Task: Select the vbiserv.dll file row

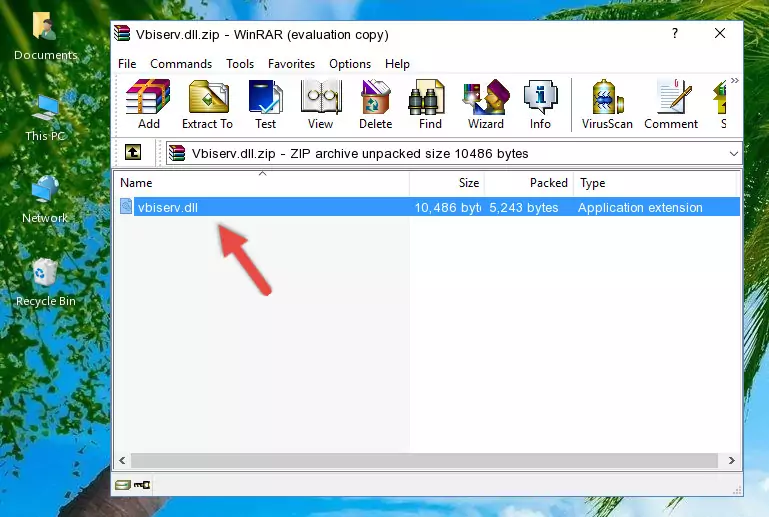Action: [428, 207]
